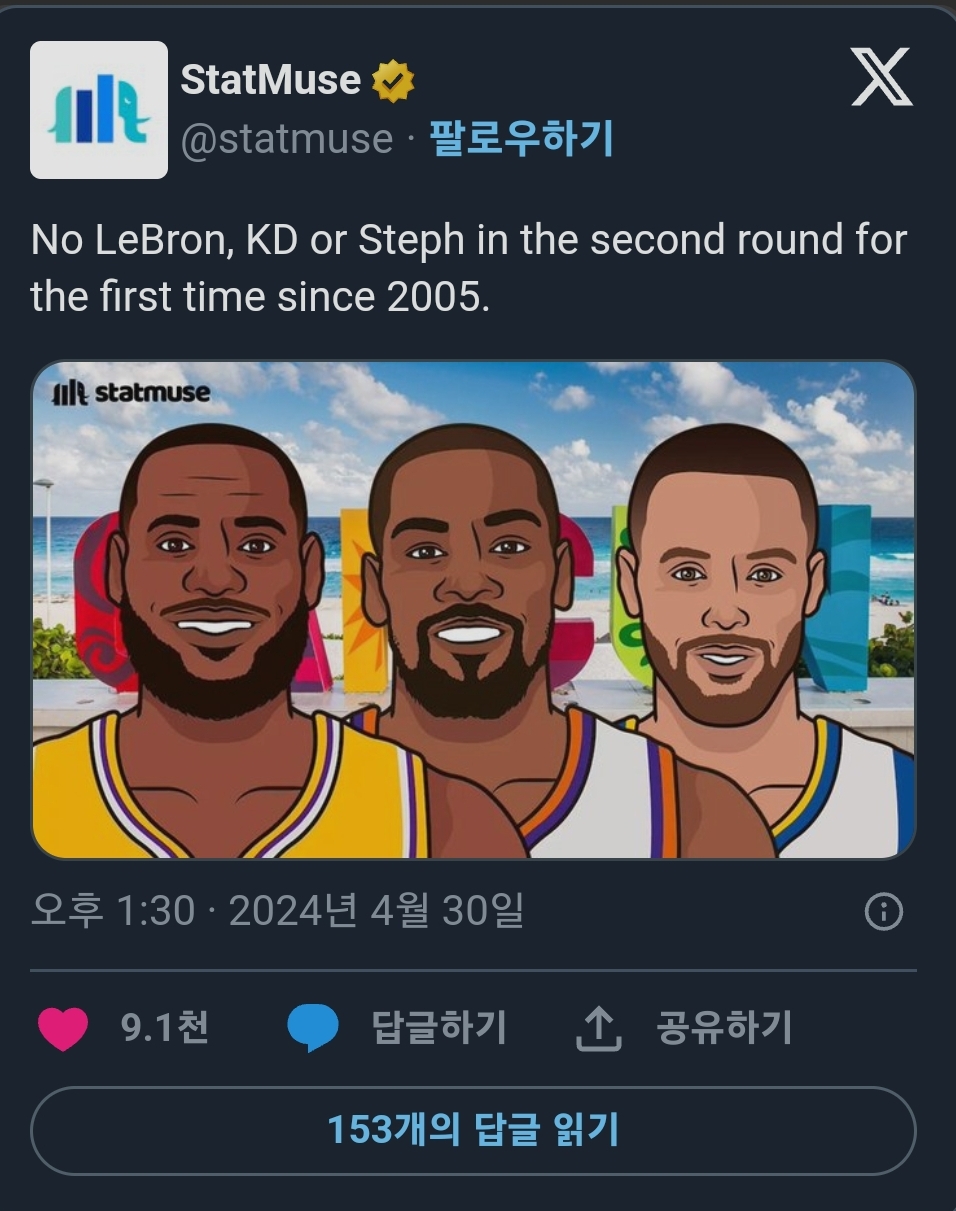The height and width of the screenshot is (1211, 956).
Task: Click the 9.1천 like count
Action: pyautogui.click(x=165, y=1028)
